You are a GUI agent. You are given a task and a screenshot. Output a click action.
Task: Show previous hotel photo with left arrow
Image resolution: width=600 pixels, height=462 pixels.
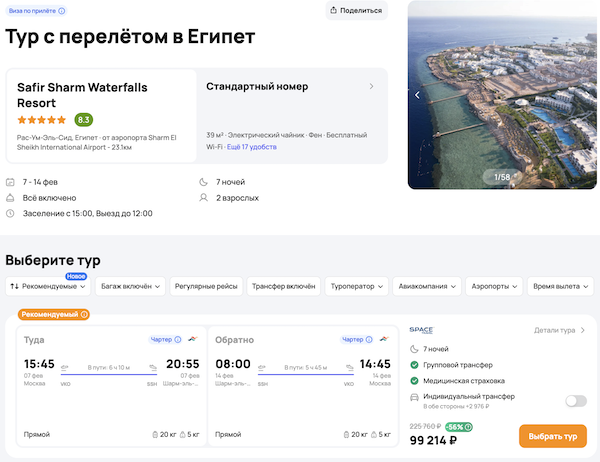pos(419,95)
